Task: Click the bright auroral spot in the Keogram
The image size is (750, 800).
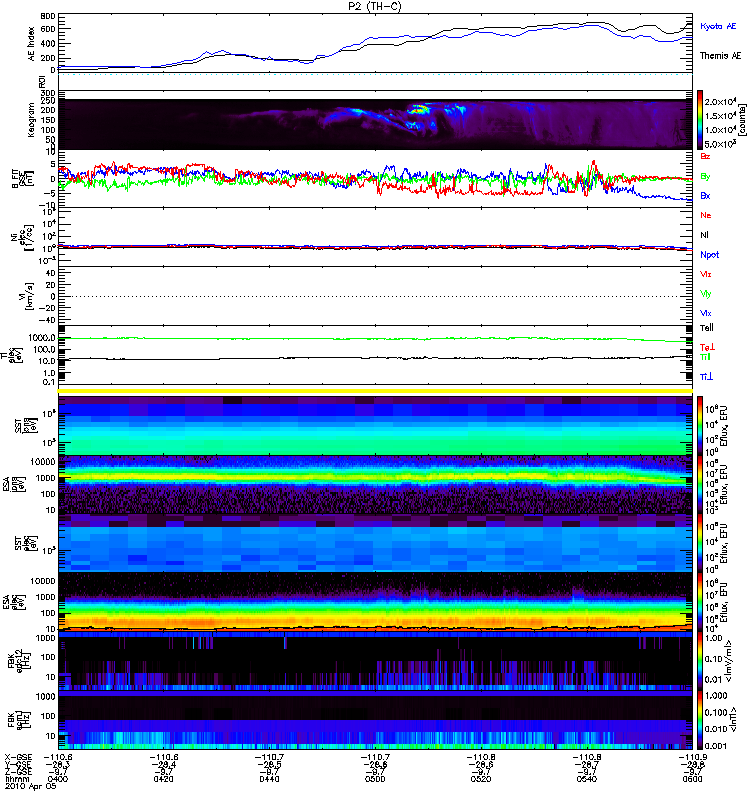Action: click(x=418, y=108)
